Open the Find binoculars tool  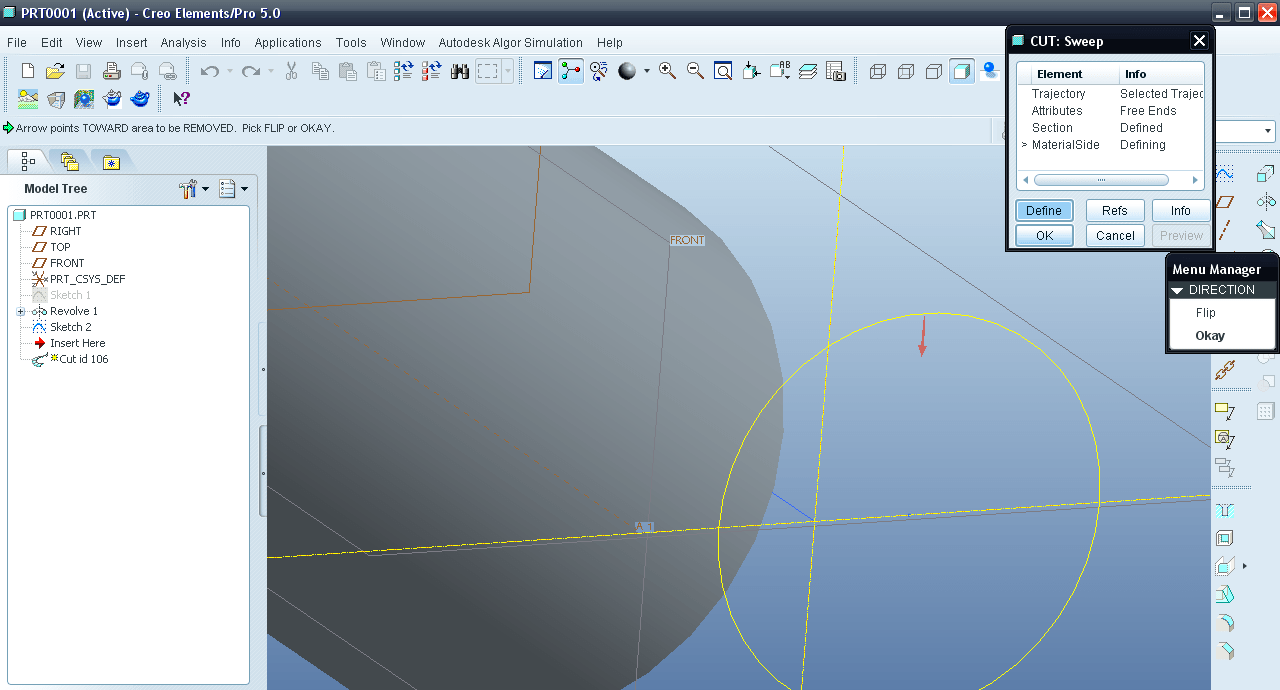460,71
